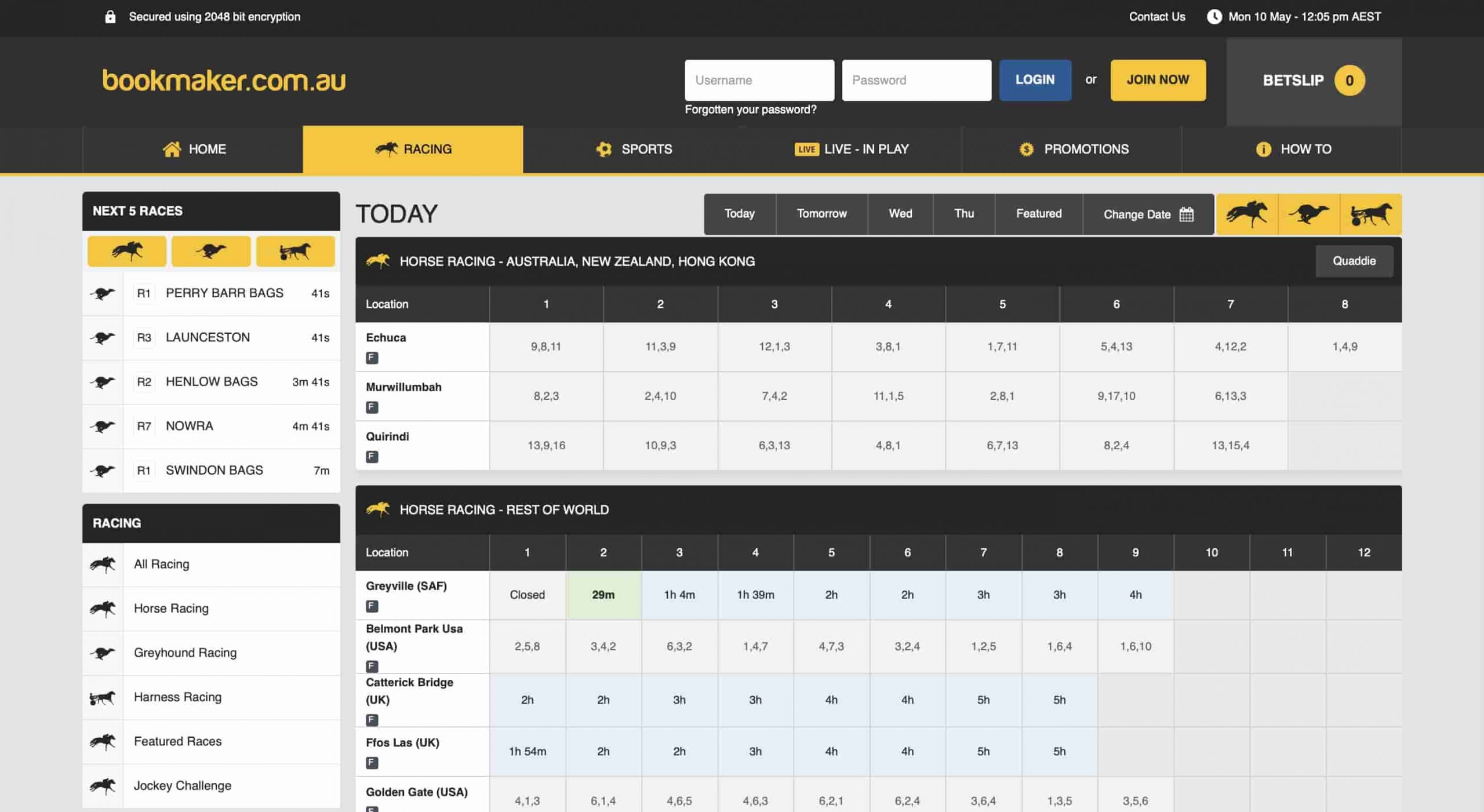This screenshot has width=1484, height=812.
Task: Click the greyhound icon beside Launceston
Action: click(103, 337)
